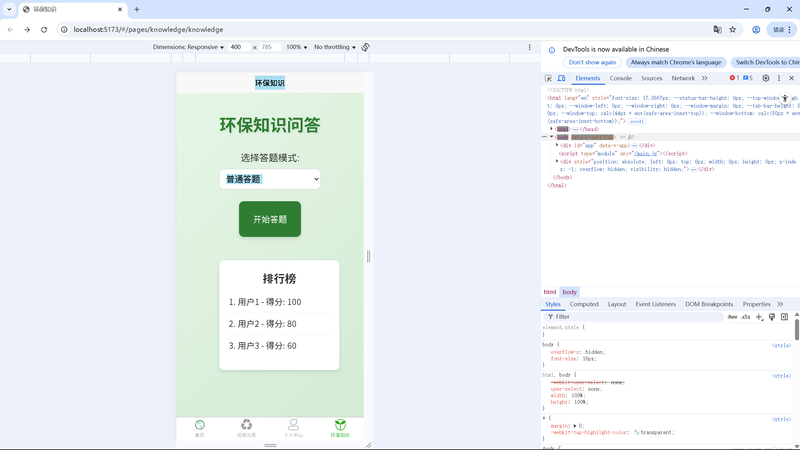800x450 pixels.
Task: Switch to the Sources tab
Action: click(652, 78)
